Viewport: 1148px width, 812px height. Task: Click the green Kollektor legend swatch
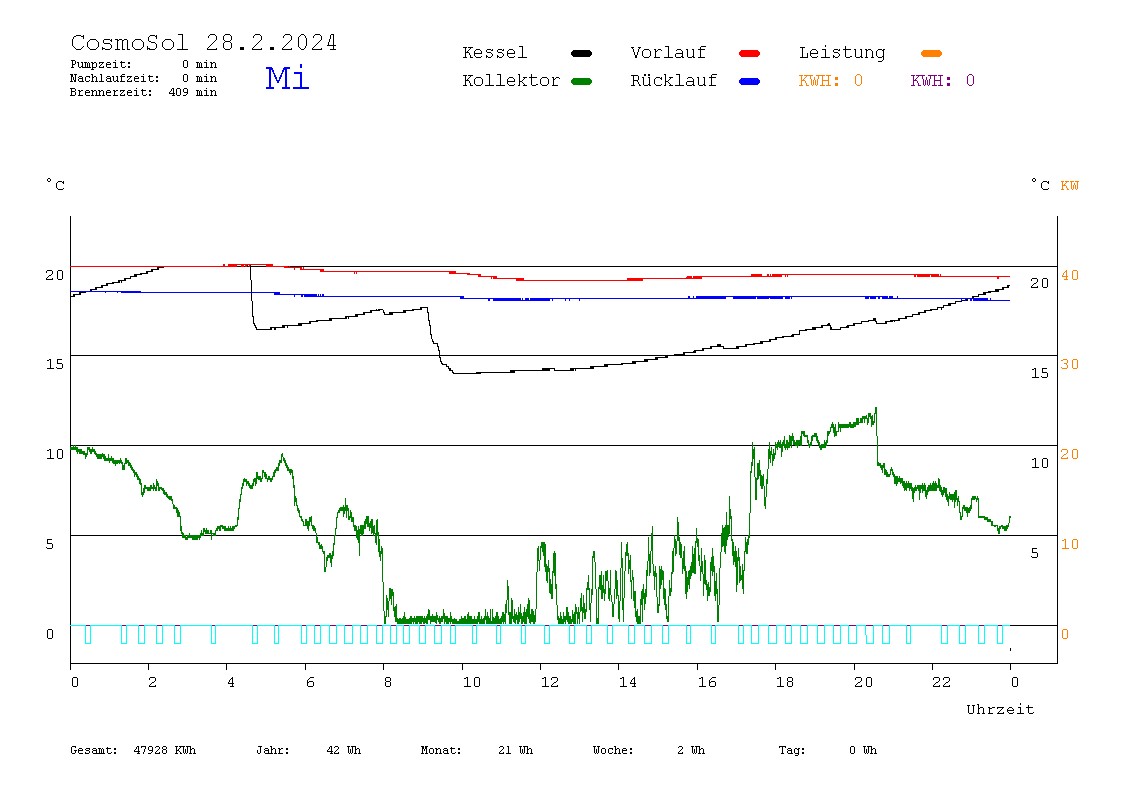pyautogui.click(x=581, y=81)
